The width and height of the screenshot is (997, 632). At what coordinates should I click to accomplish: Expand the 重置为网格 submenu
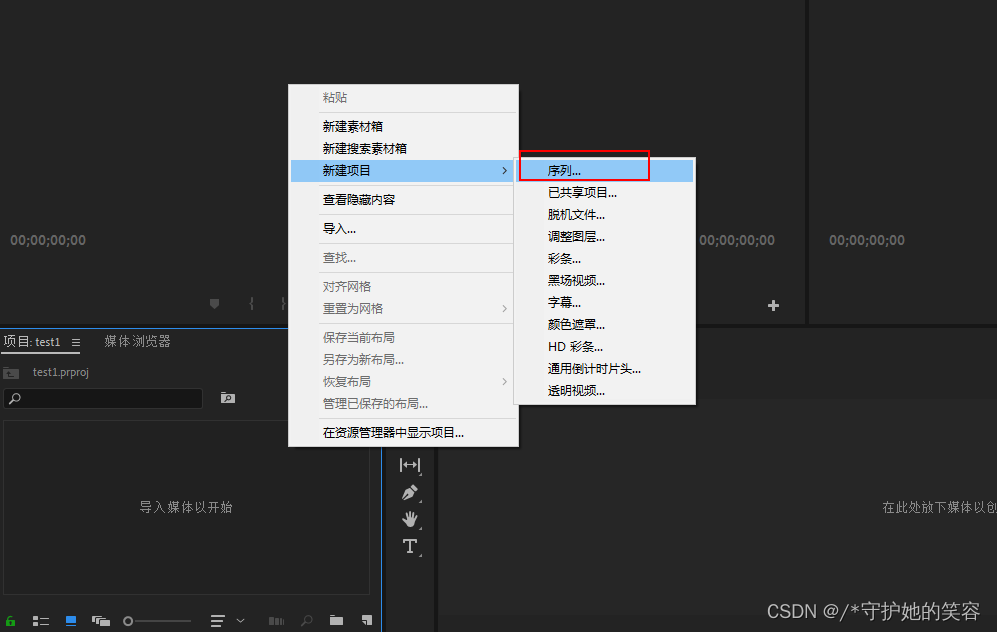pyautogui.click(x=504, y=308)
